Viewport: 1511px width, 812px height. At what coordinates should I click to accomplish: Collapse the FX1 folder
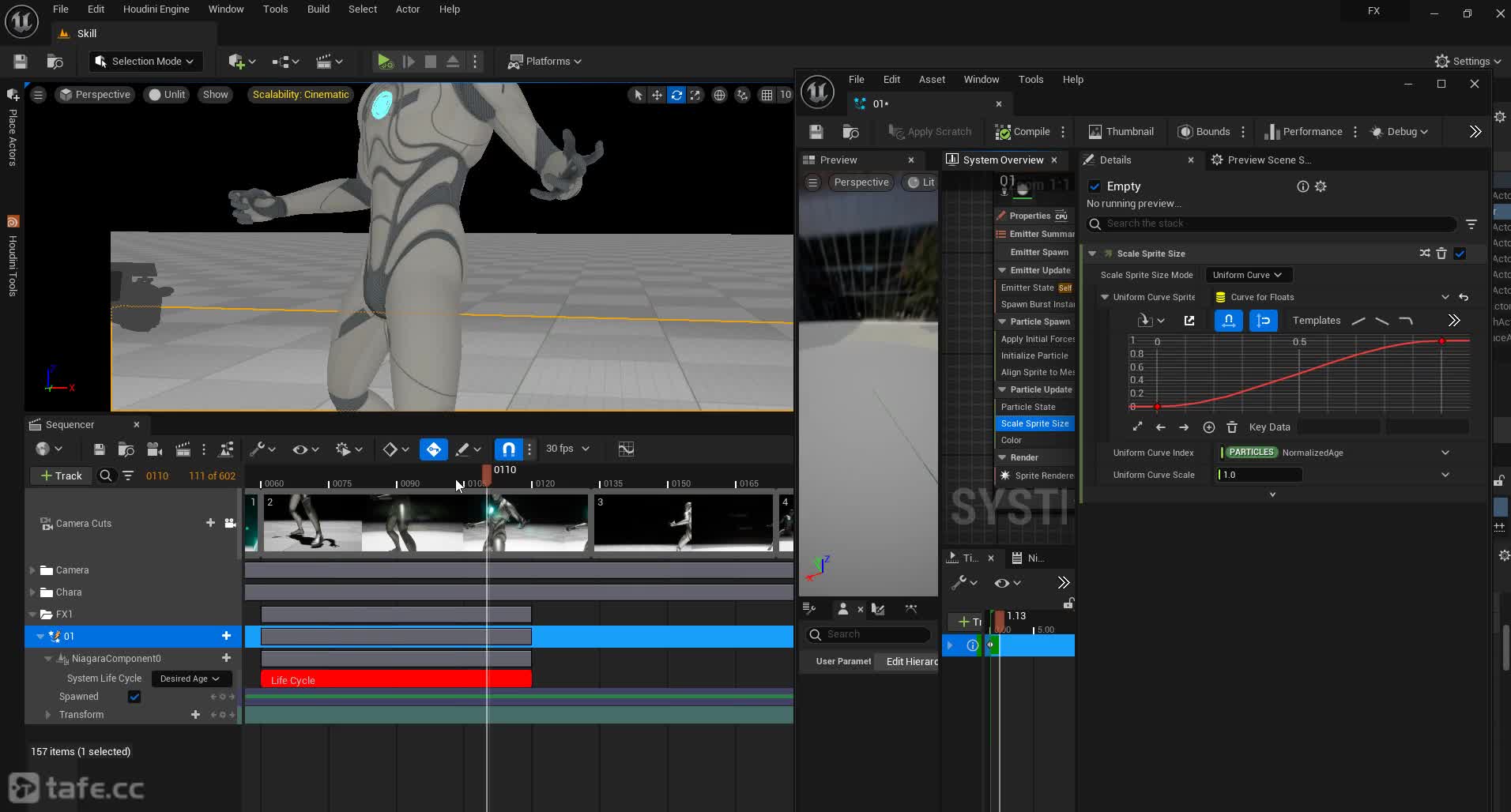point(32,615)
